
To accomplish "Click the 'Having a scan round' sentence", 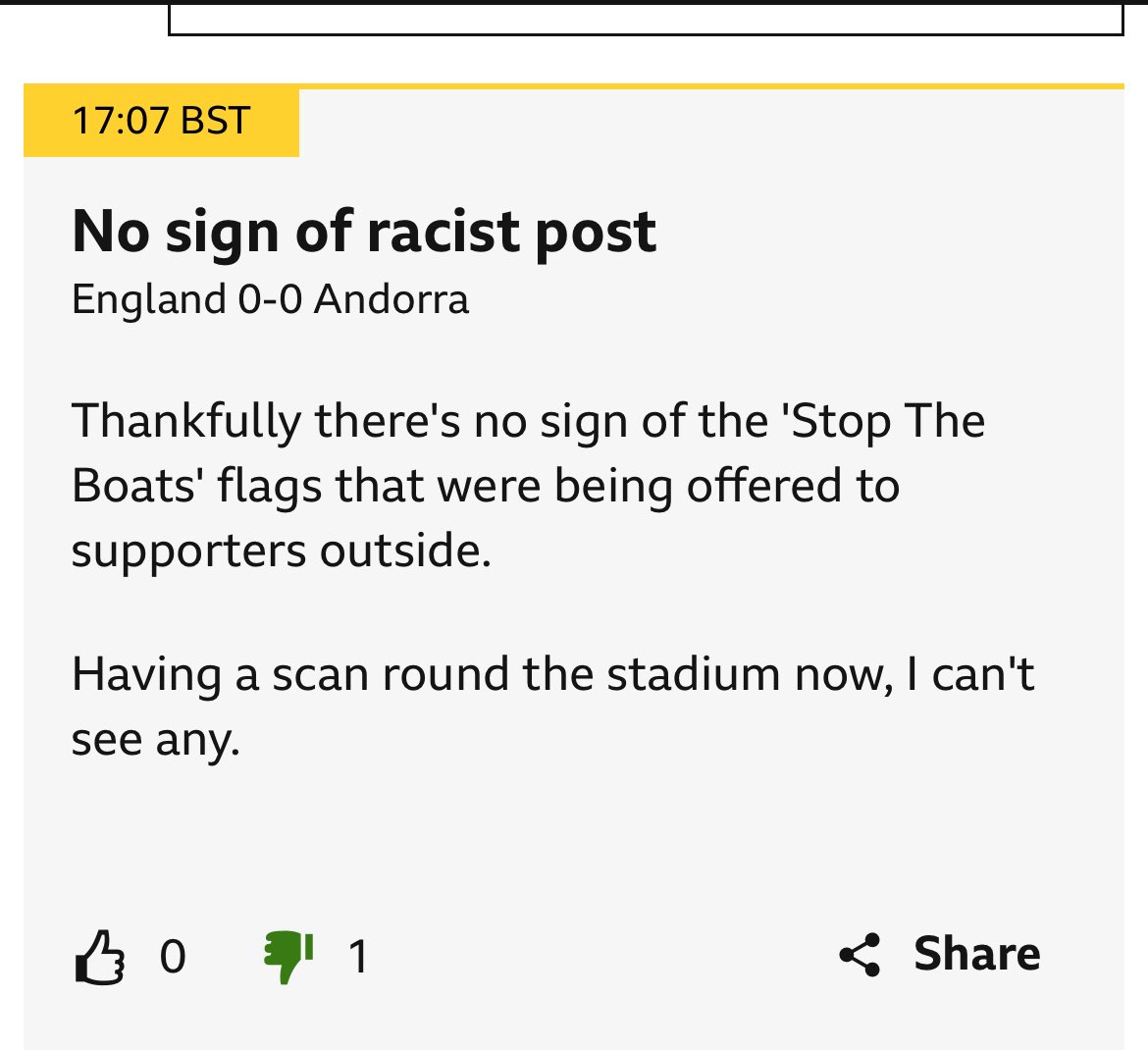I will [294, 676].
